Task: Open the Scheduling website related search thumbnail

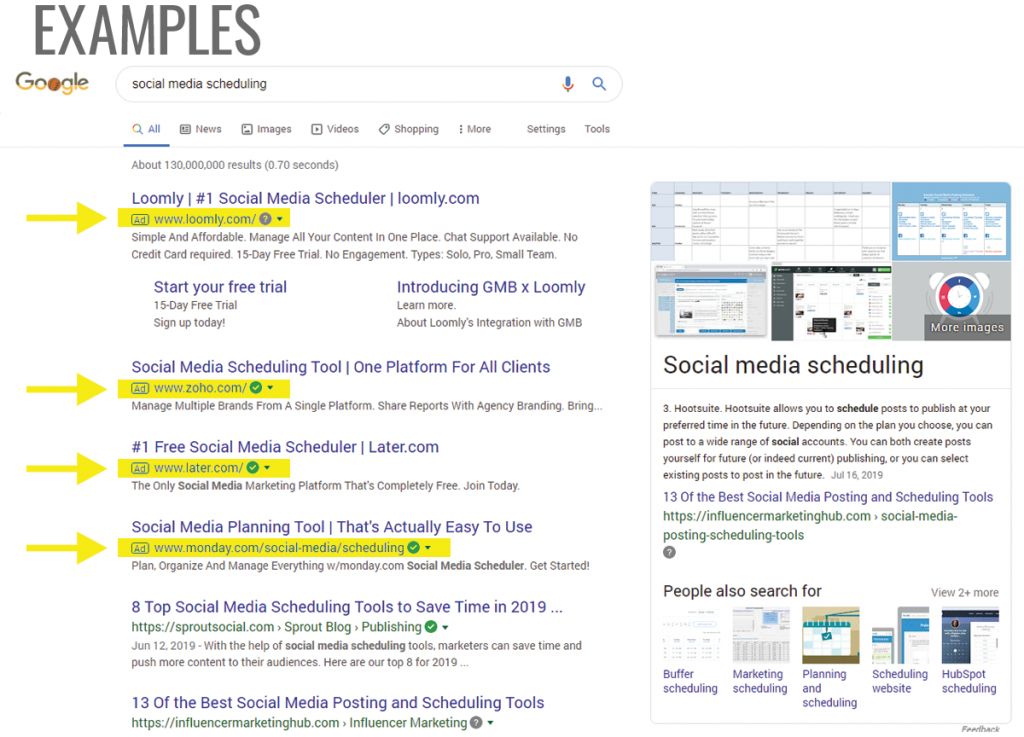Action: coord(900,635)
